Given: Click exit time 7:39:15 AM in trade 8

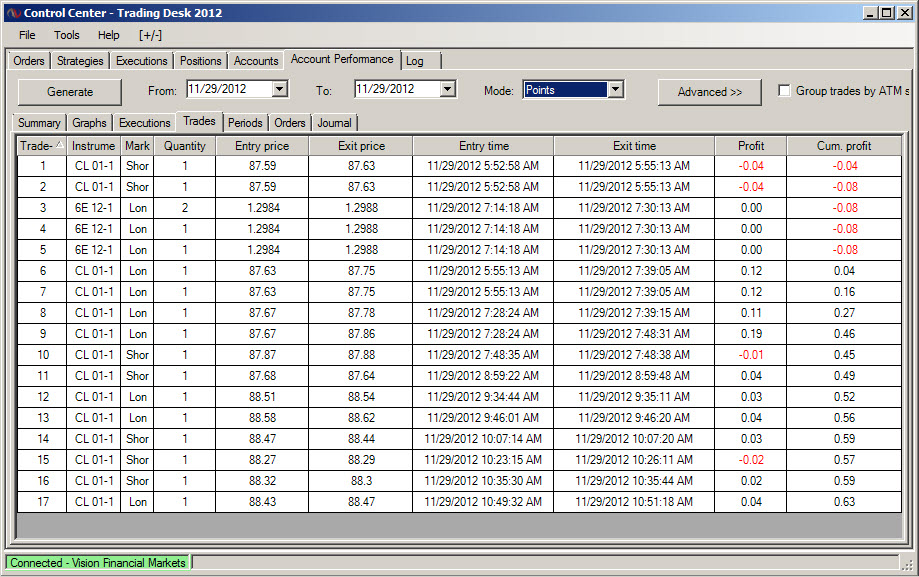Looking at the screenshot, I should (634, 313).
